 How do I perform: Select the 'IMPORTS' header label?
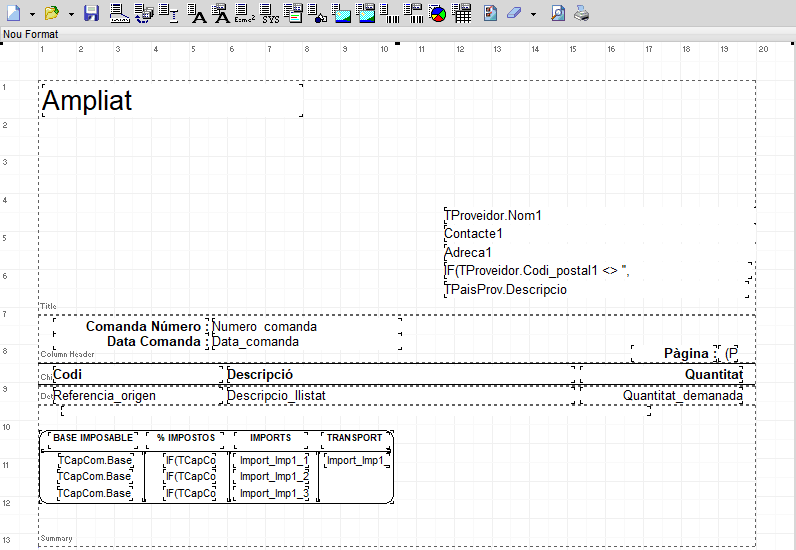tap(271, 438)
